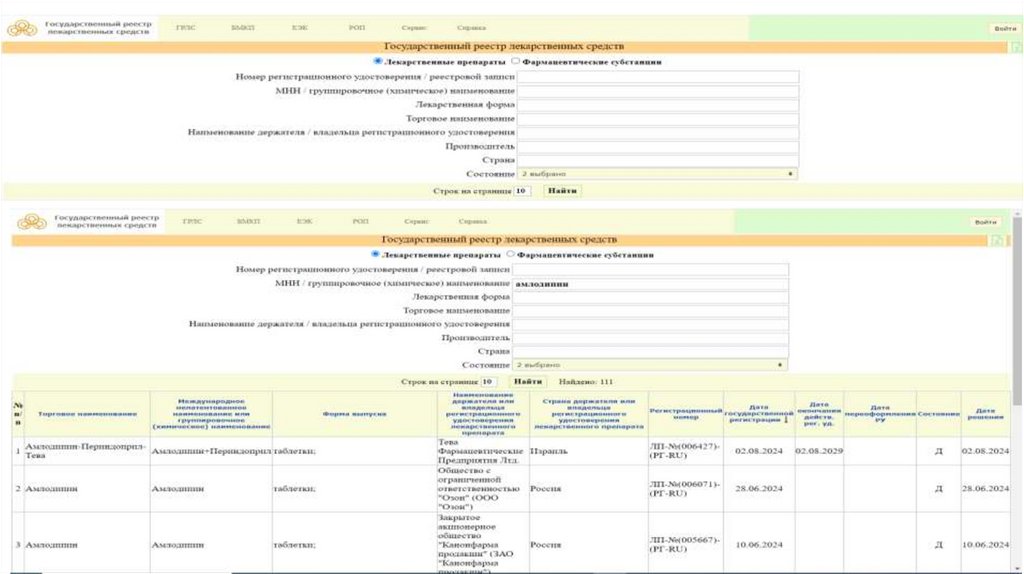Focus Производитель field on empty search form
The width and height of the screenshot is (1024, 574).
(x=658, y=146)
